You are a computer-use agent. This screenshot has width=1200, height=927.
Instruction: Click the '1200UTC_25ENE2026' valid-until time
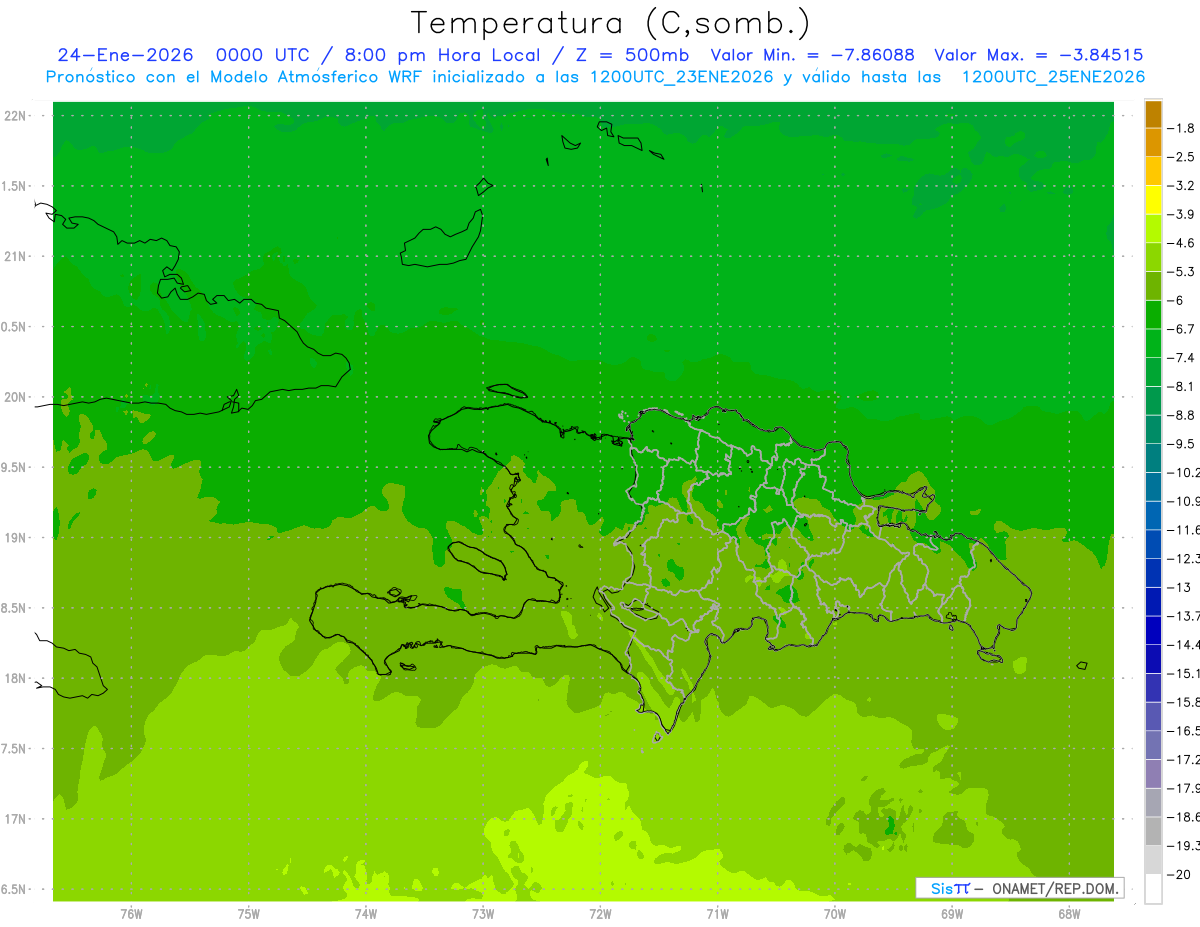point(1053,76)
